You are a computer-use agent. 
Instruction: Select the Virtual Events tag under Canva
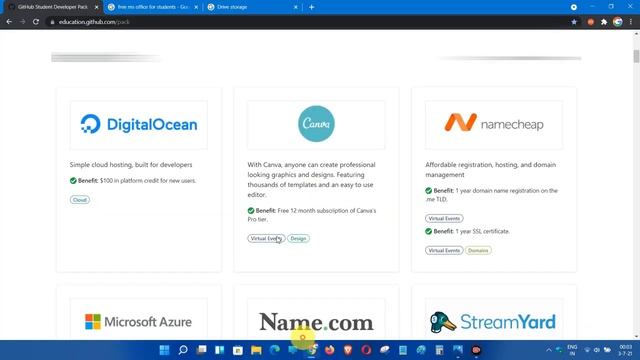[x=266, y=238]
